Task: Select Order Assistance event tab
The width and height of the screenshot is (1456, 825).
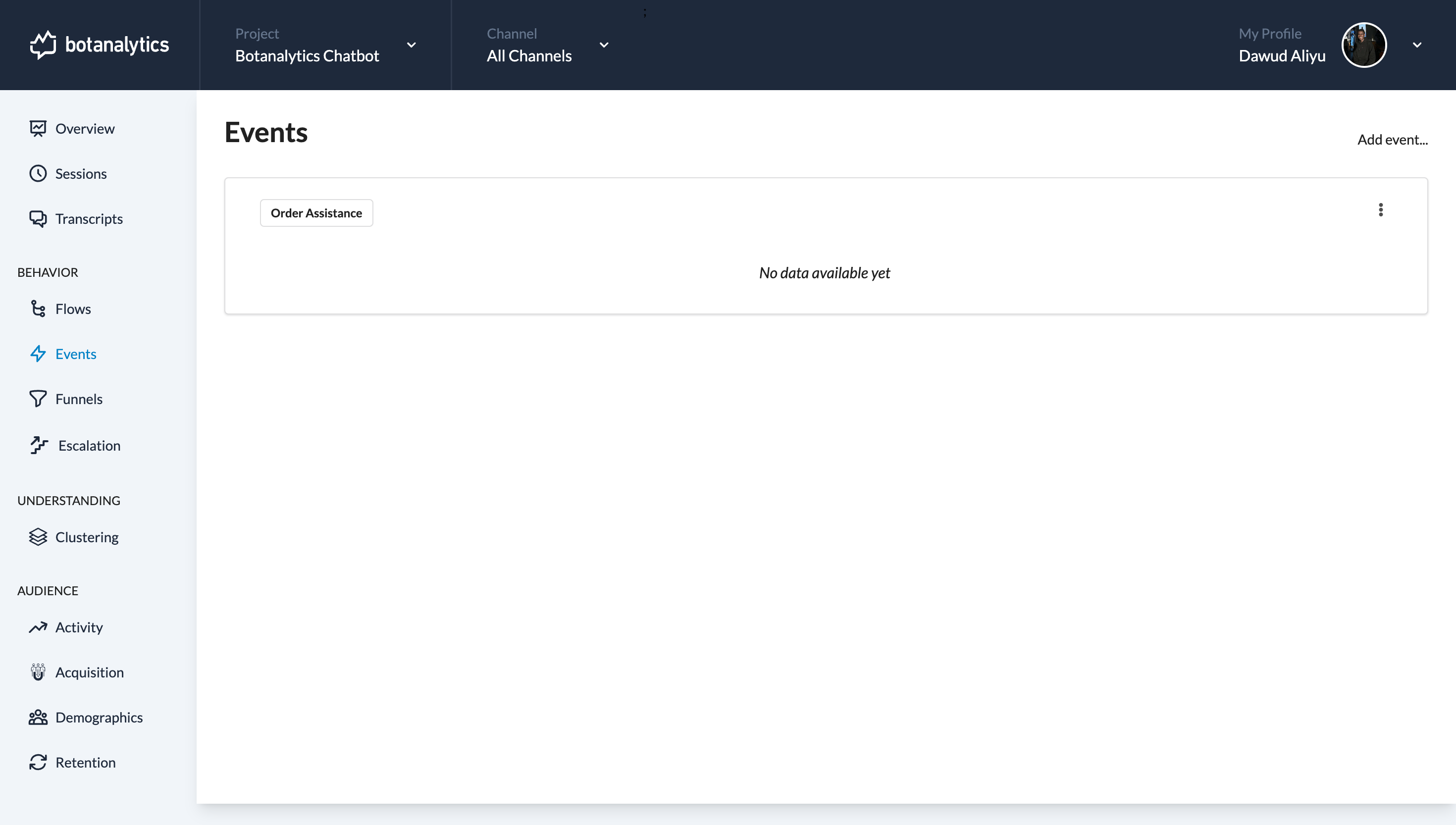Action: click(x=316, y=213)
